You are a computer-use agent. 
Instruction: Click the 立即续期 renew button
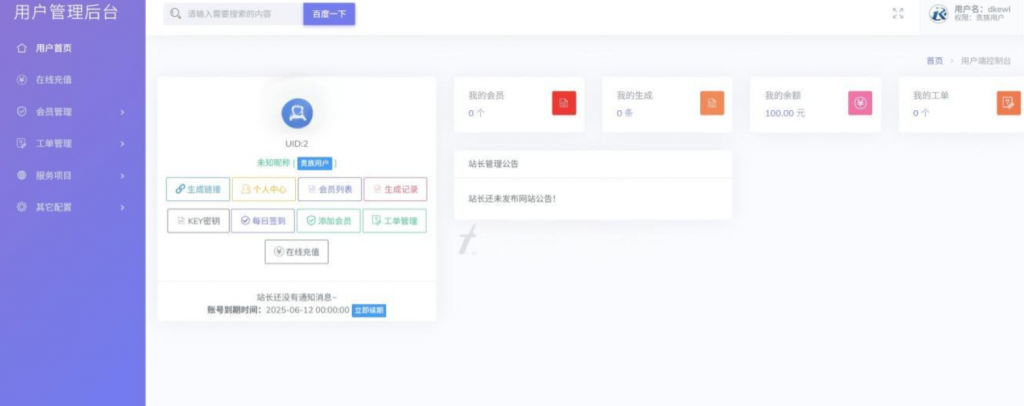[369, 311]
